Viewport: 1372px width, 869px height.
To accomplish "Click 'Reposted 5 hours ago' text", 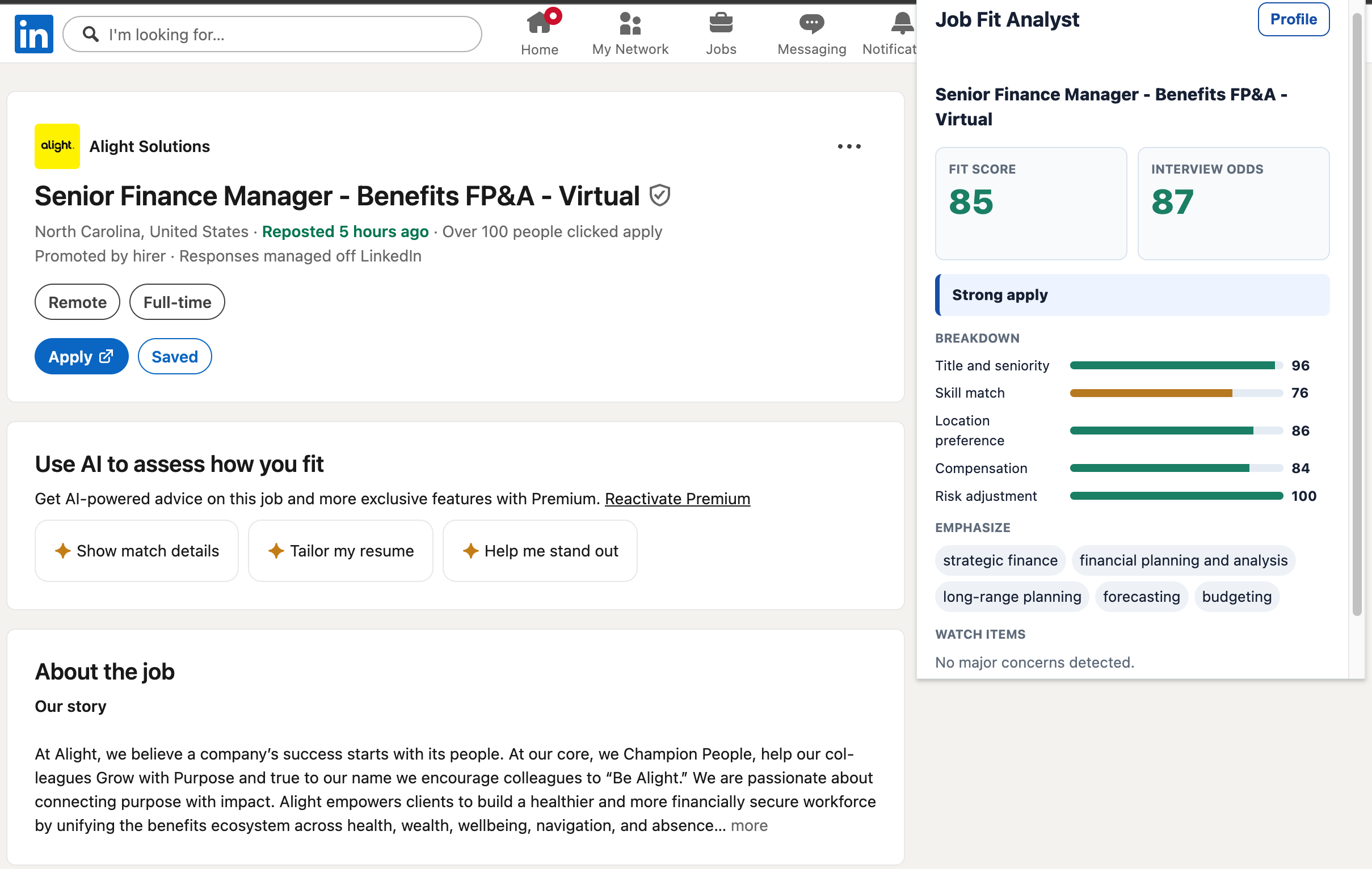I will (346, 232).
